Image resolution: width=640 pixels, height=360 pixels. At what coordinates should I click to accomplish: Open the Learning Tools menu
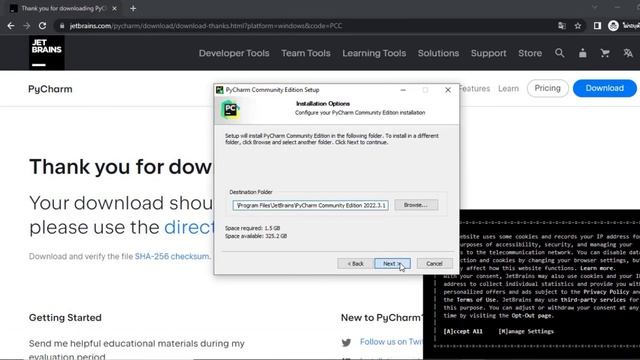tap(374, 53)
